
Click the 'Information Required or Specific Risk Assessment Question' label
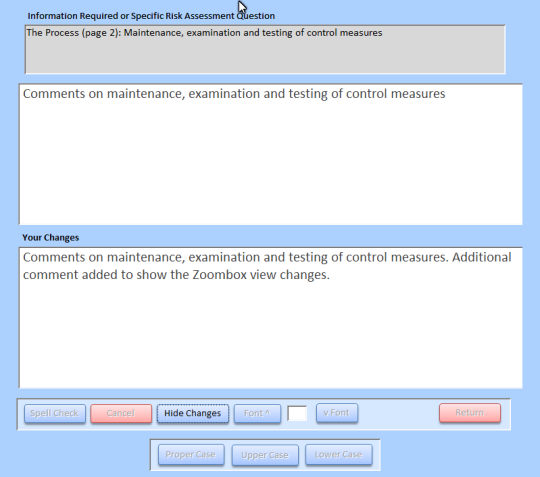click(x=151, y=16)
